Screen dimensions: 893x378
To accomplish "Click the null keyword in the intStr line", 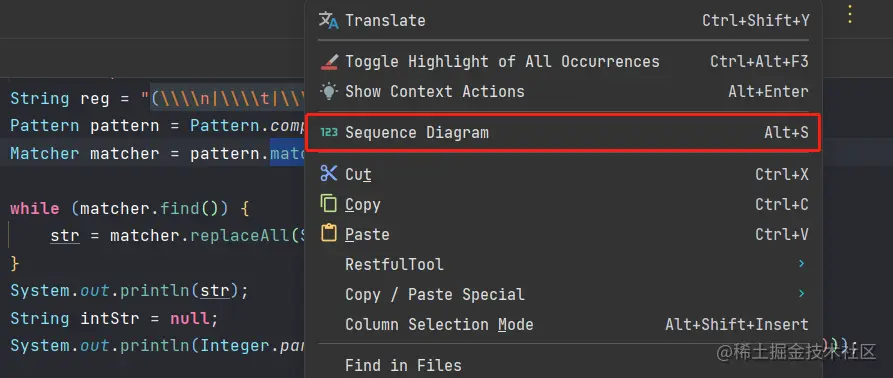I will tap(190, 318).
